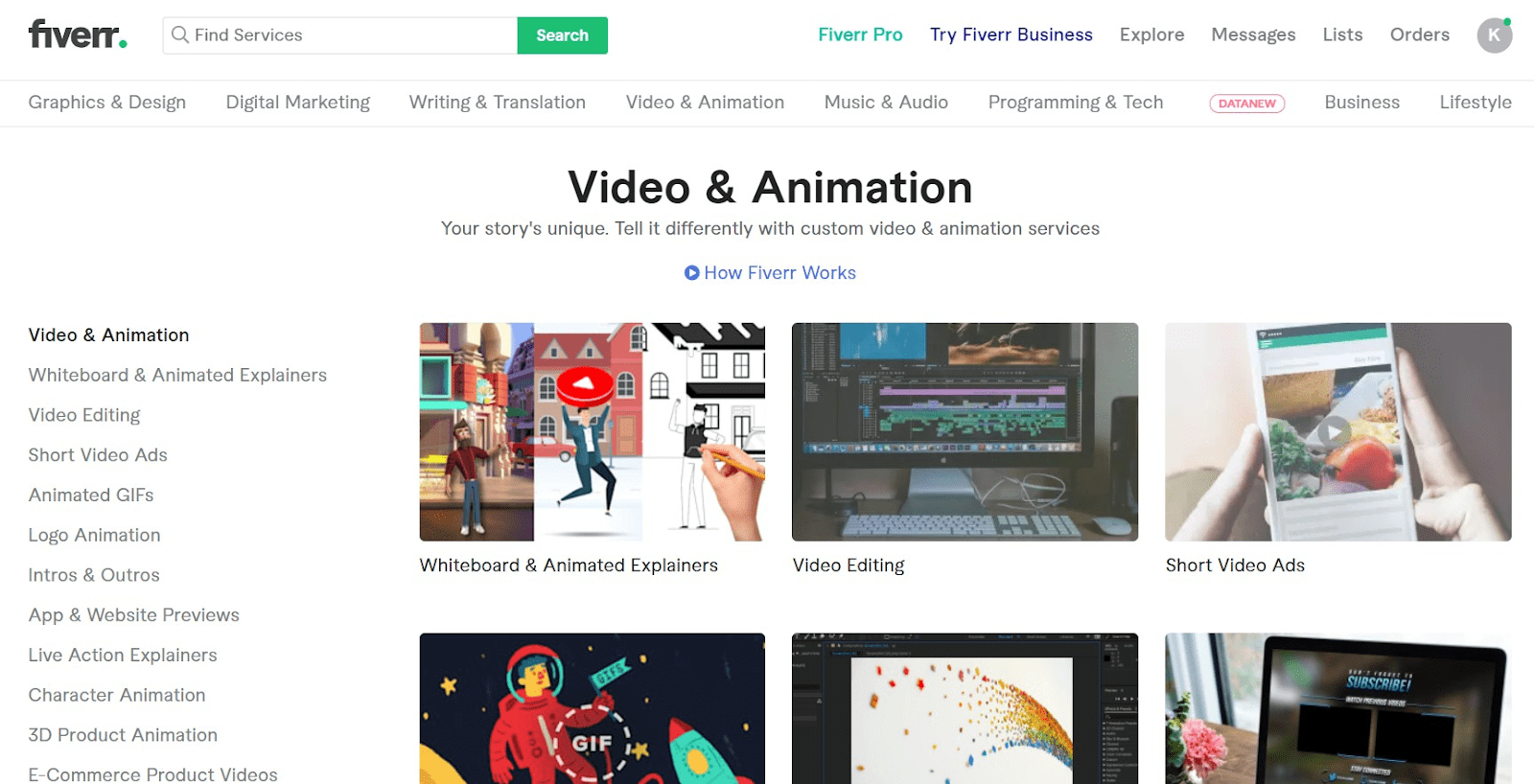Open the Explore menu
1534x784 pixels.
(x=1151, y=35)
